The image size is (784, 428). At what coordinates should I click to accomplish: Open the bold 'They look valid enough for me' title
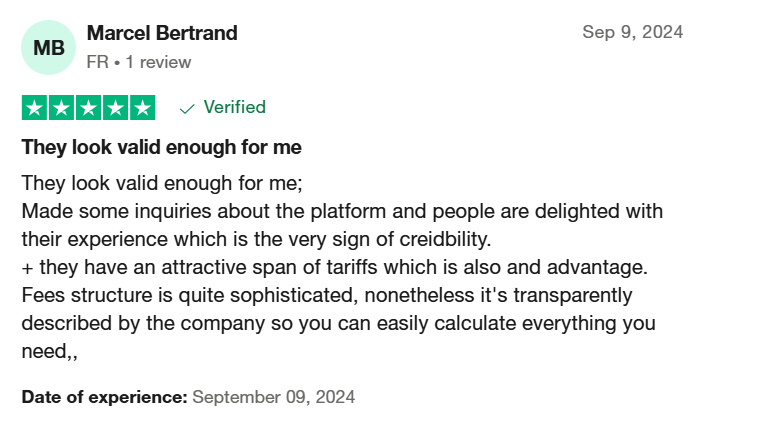[162, 148]
